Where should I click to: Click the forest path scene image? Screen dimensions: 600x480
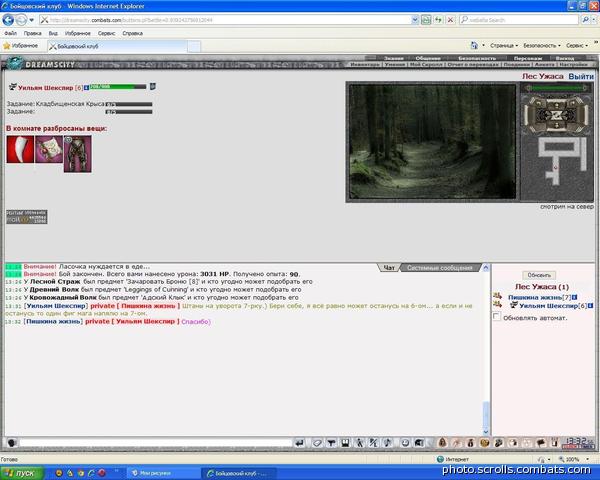coord(432,142)
